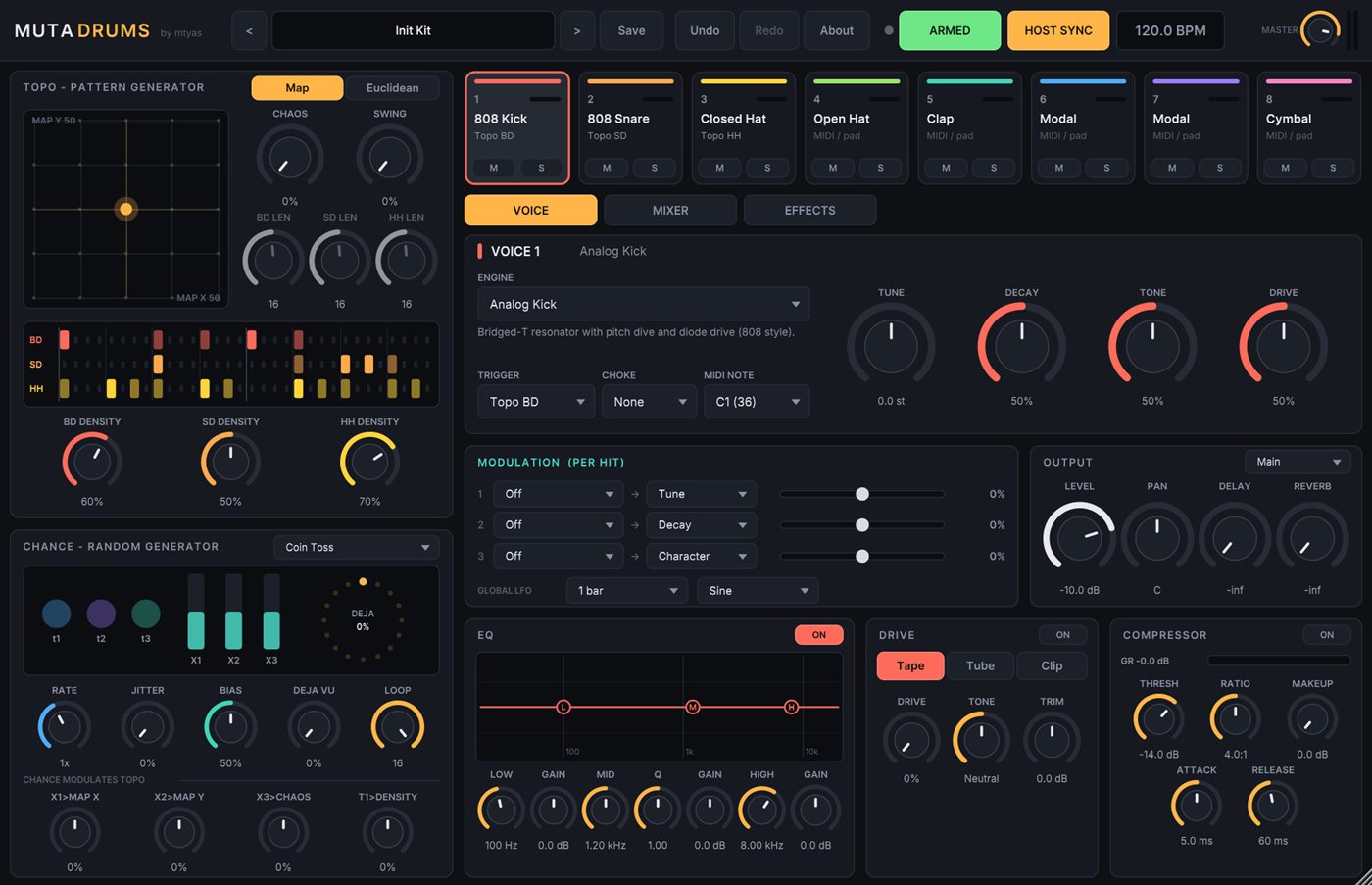The width and height of the screenshot is (1372, 885).
Task: Click the voice TUNE knob
Action: (x=891, y=346)
